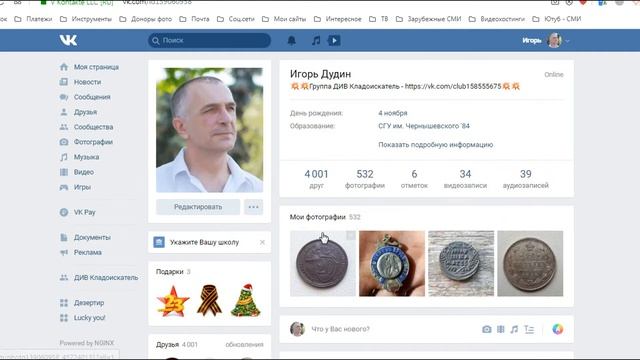Viewport: 640px width, 360px height.
Task: Open the Зарубежные СМИ bookmarks folder
Action: [429, 19]
